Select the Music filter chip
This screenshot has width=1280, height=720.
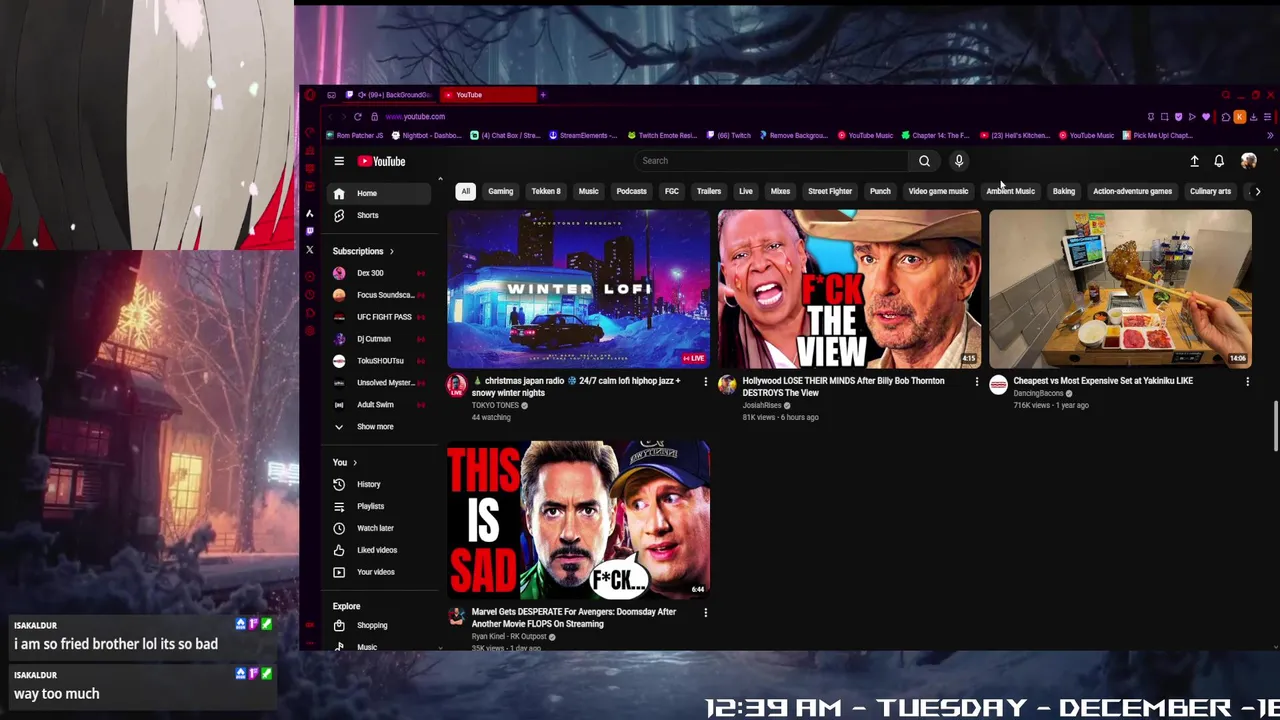[x=588, y=191]
